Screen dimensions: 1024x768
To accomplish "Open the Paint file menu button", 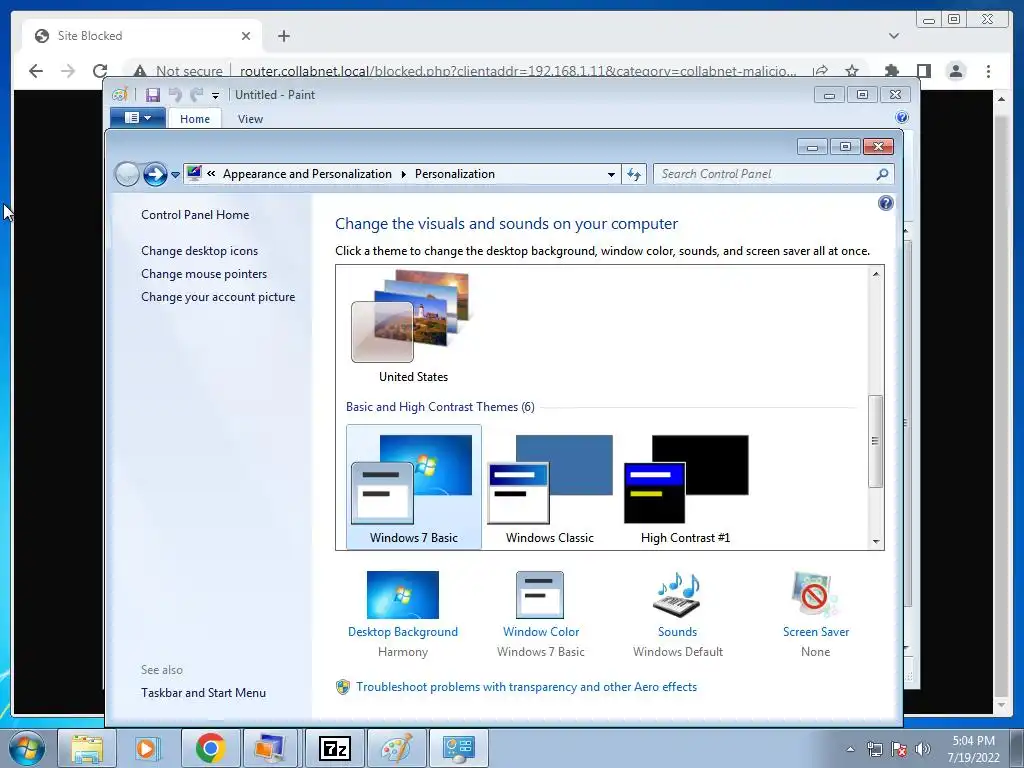I will tap(137, 118).
